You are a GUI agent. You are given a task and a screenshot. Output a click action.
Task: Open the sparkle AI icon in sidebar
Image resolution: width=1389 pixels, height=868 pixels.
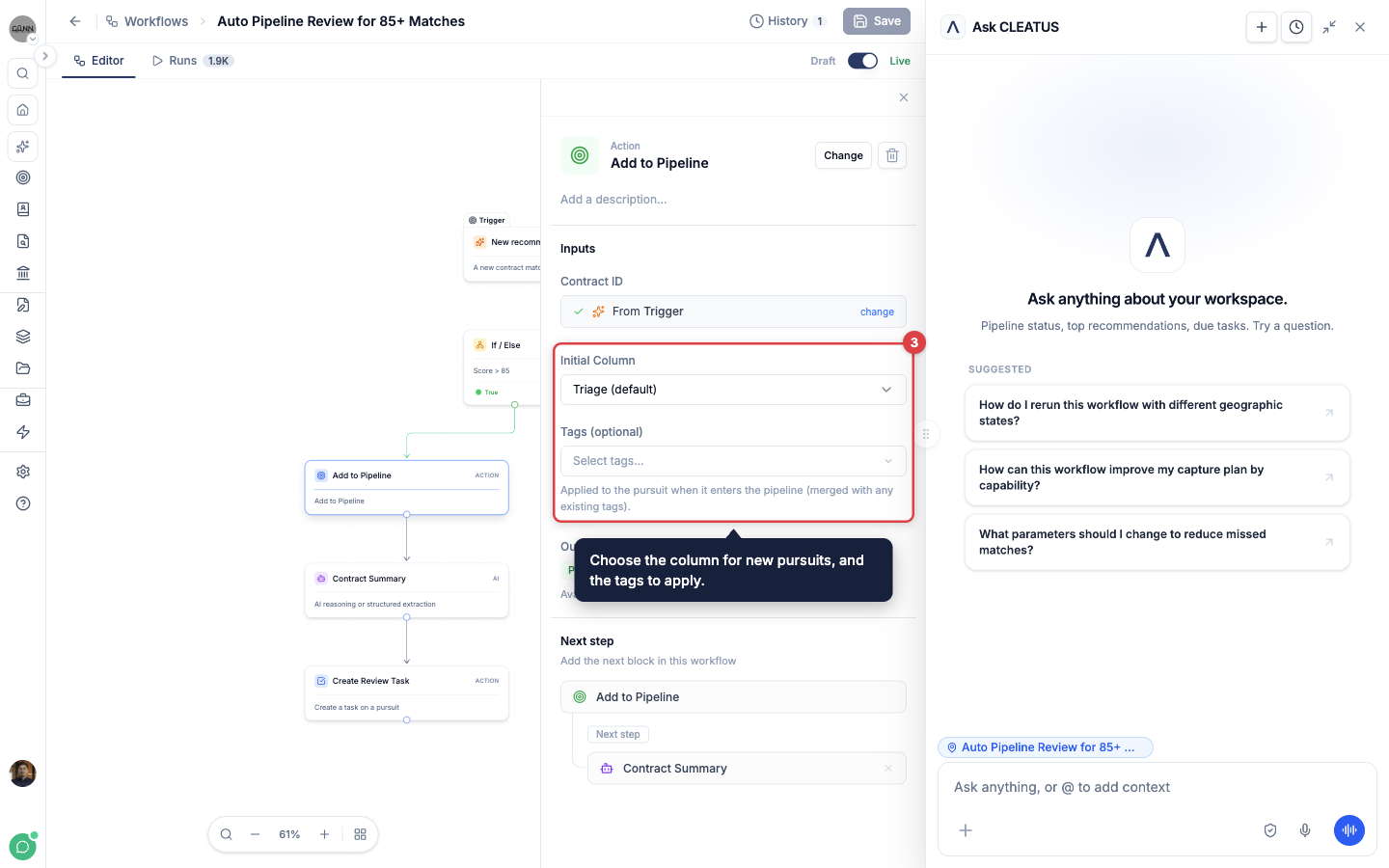click(x=23, y=147)
